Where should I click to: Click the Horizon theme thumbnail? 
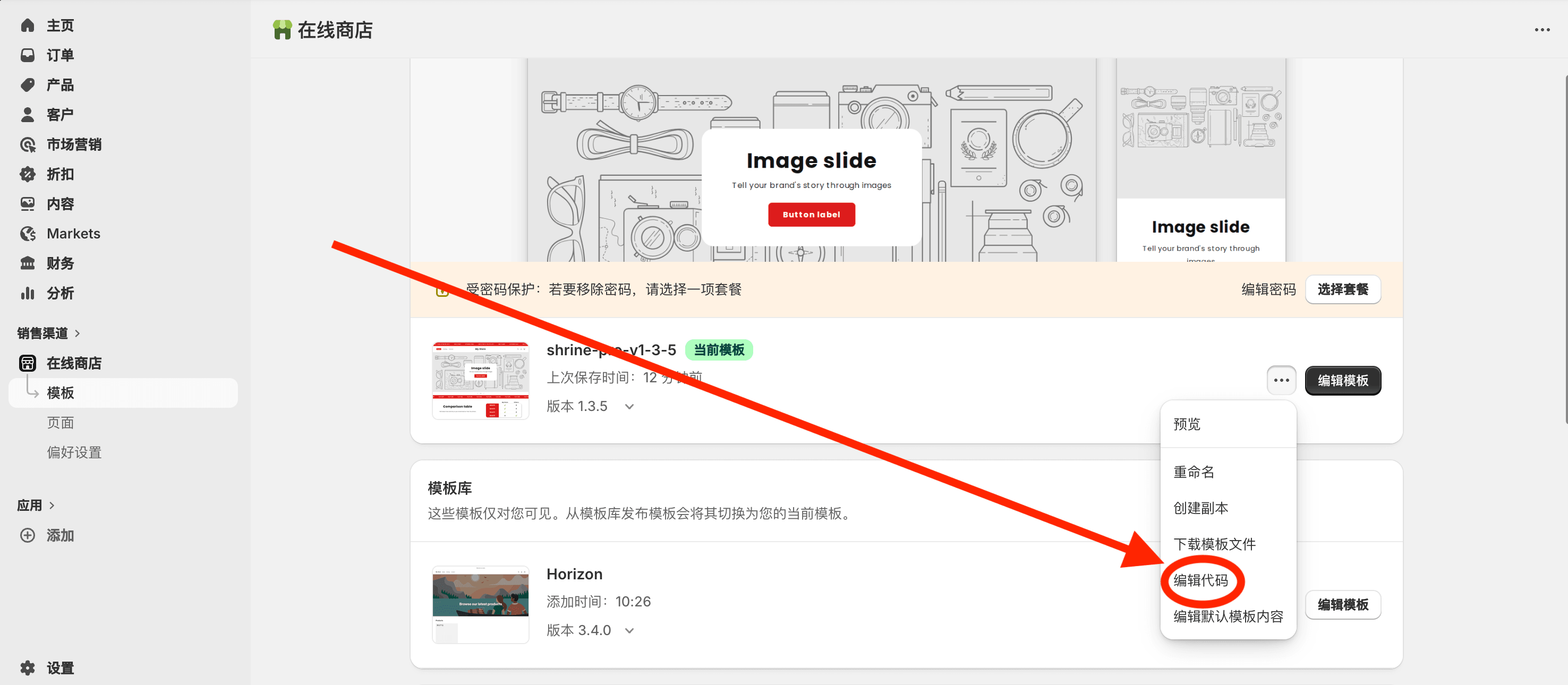point(480,604)
